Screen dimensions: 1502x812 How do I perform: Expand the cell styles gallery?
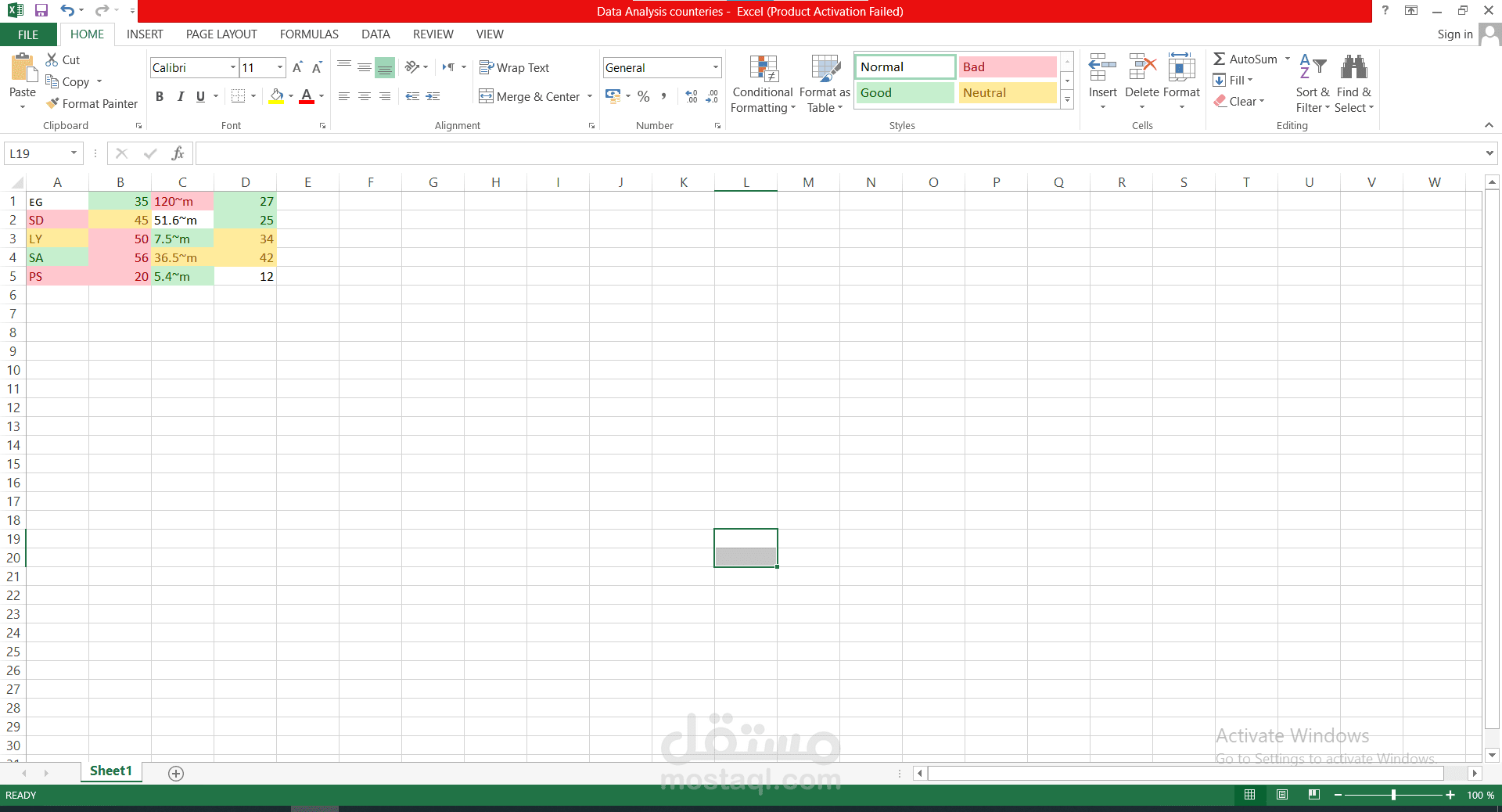1067,99
